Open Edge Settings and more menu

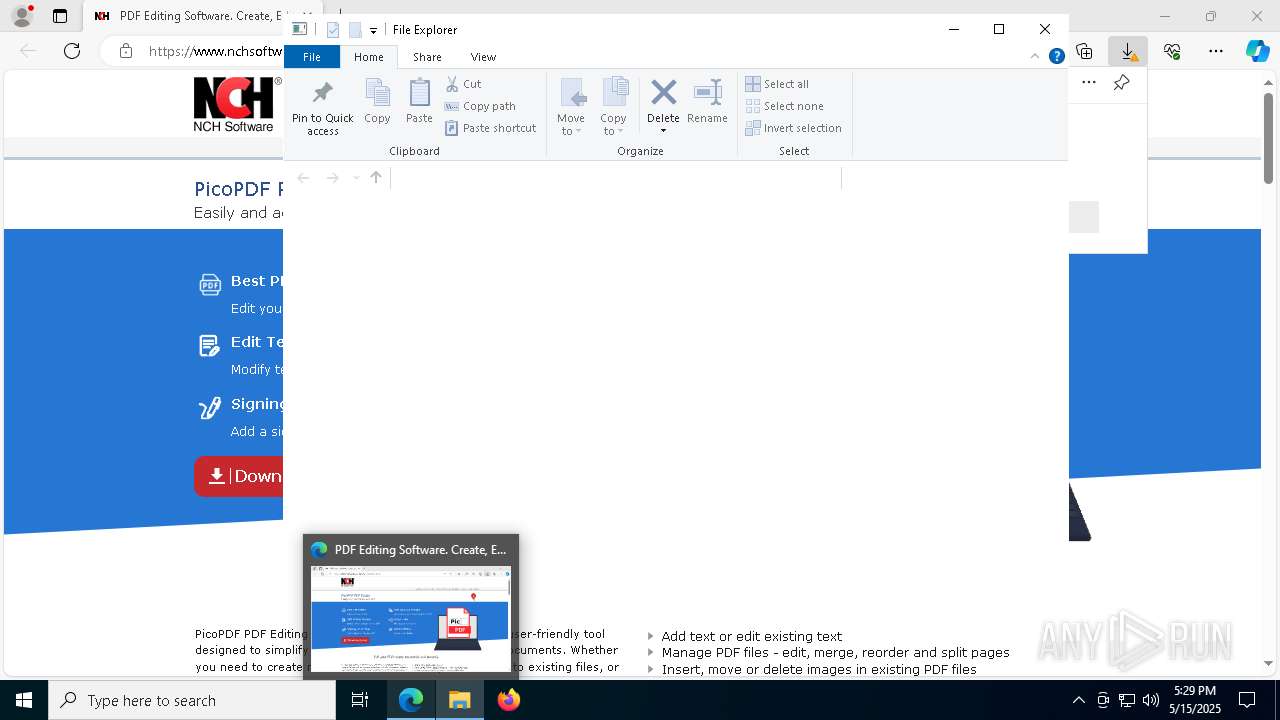pyautogui.click(x=1216, y=51)
